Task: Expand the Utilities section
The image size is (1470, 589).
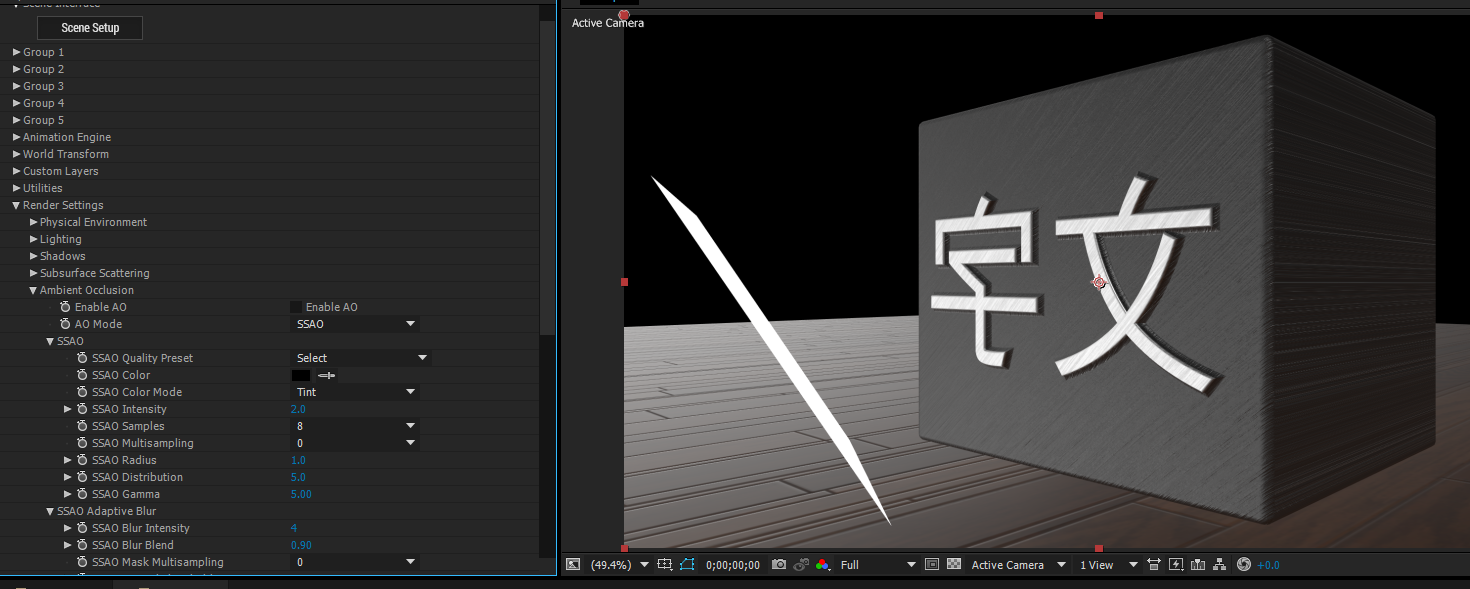Action: 16,188
